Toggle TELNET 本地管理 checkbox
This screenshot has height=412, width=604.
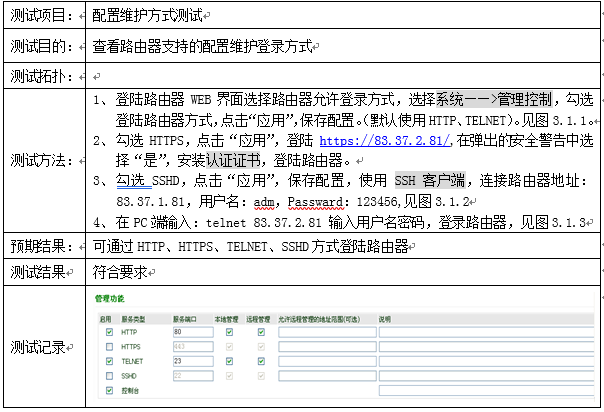point(231,360)
